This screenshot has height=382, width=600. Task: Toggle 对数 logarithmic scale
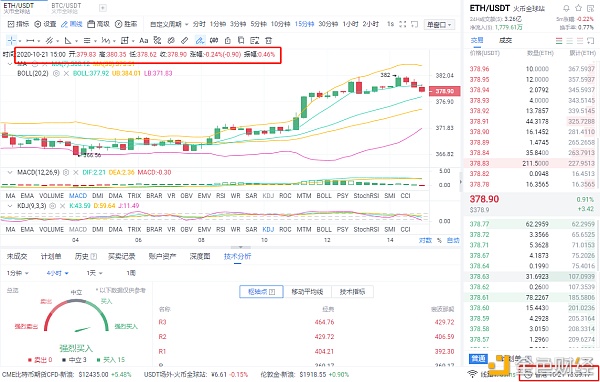point(425,240)
